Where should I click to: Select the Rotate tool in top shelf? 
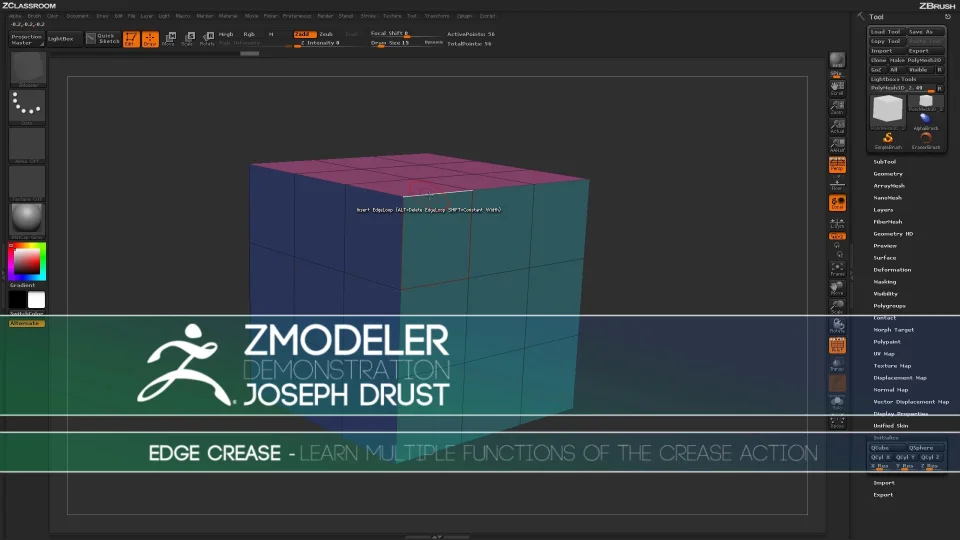(x=208, y=39)
